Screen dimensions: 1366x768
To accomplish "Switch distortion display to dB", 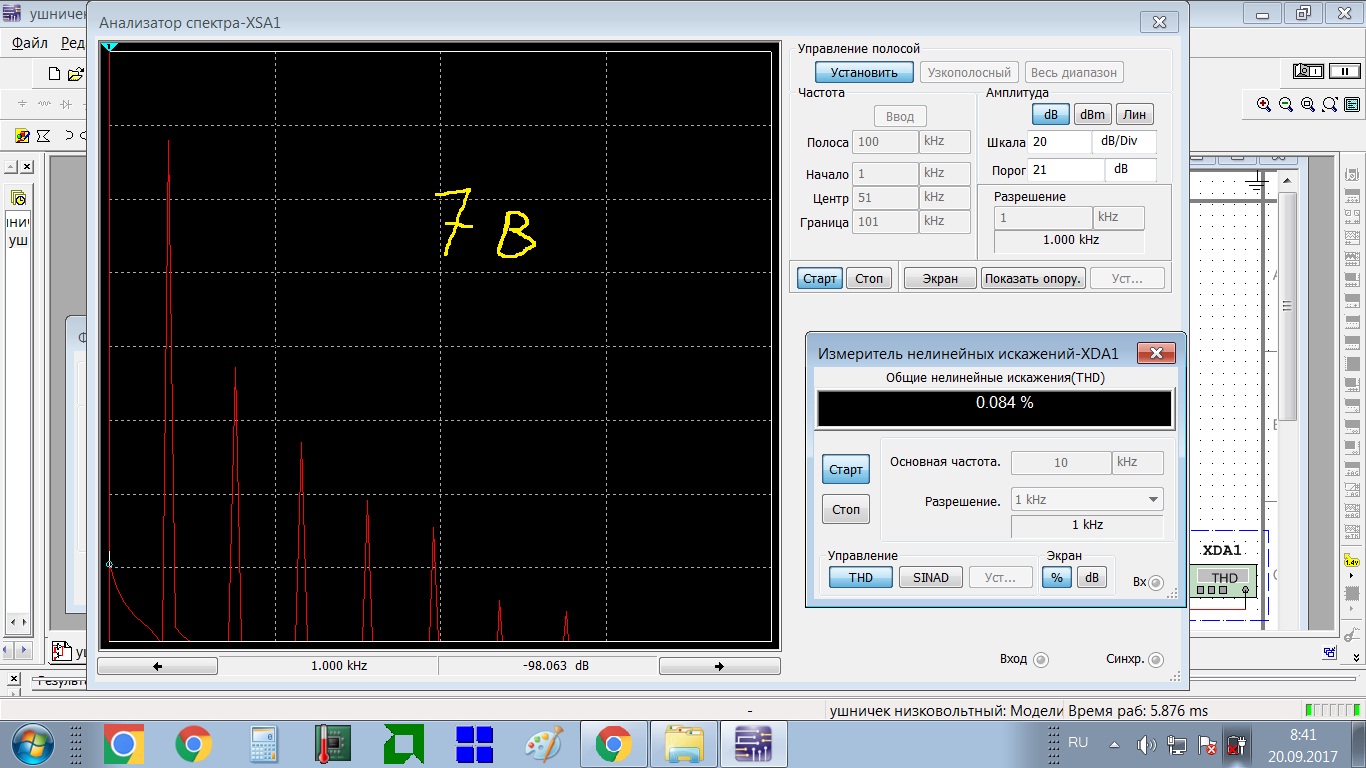I will (x=1092, y=577).
